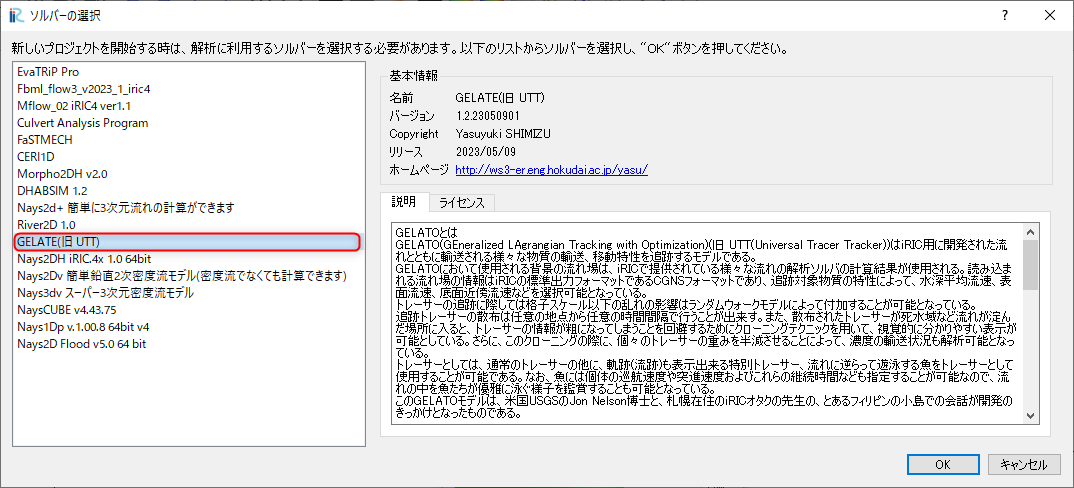Close the ソルバーの選択 dialog
The height and width of the screenshot is (488, 1074).
pyautogui.click(x=1049, y=14)
